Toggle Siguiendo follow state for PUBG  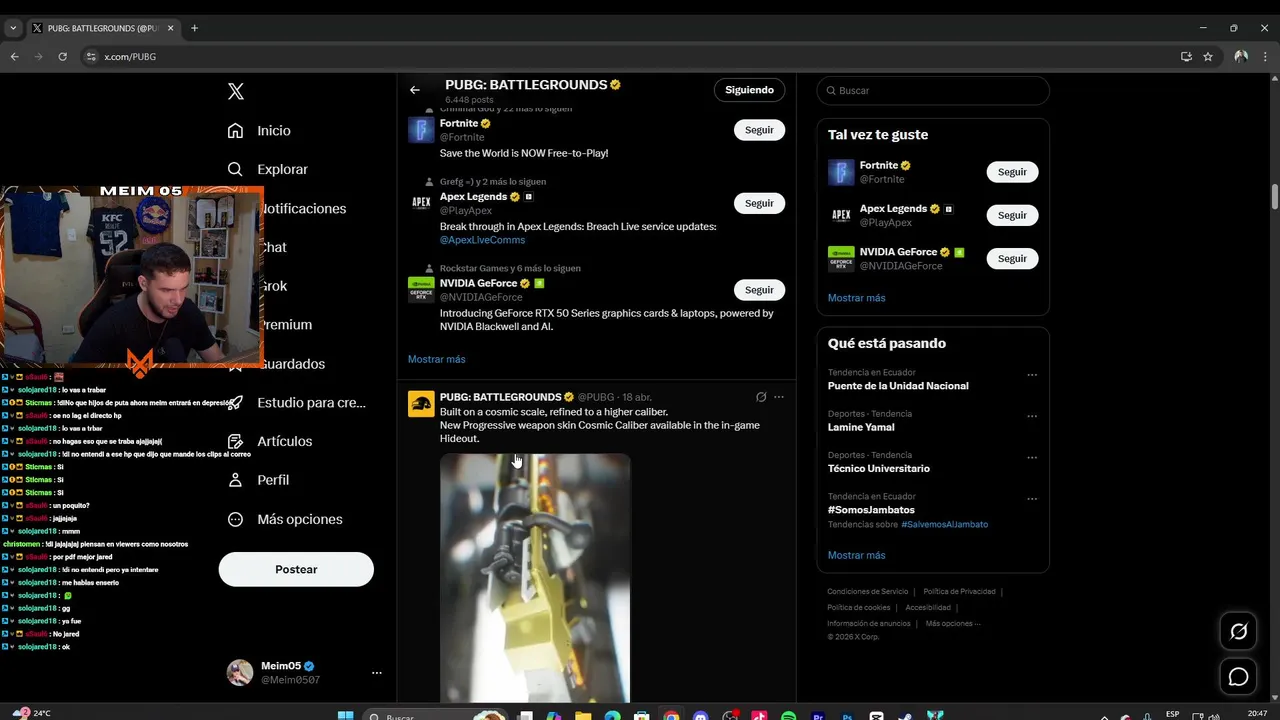750,90
